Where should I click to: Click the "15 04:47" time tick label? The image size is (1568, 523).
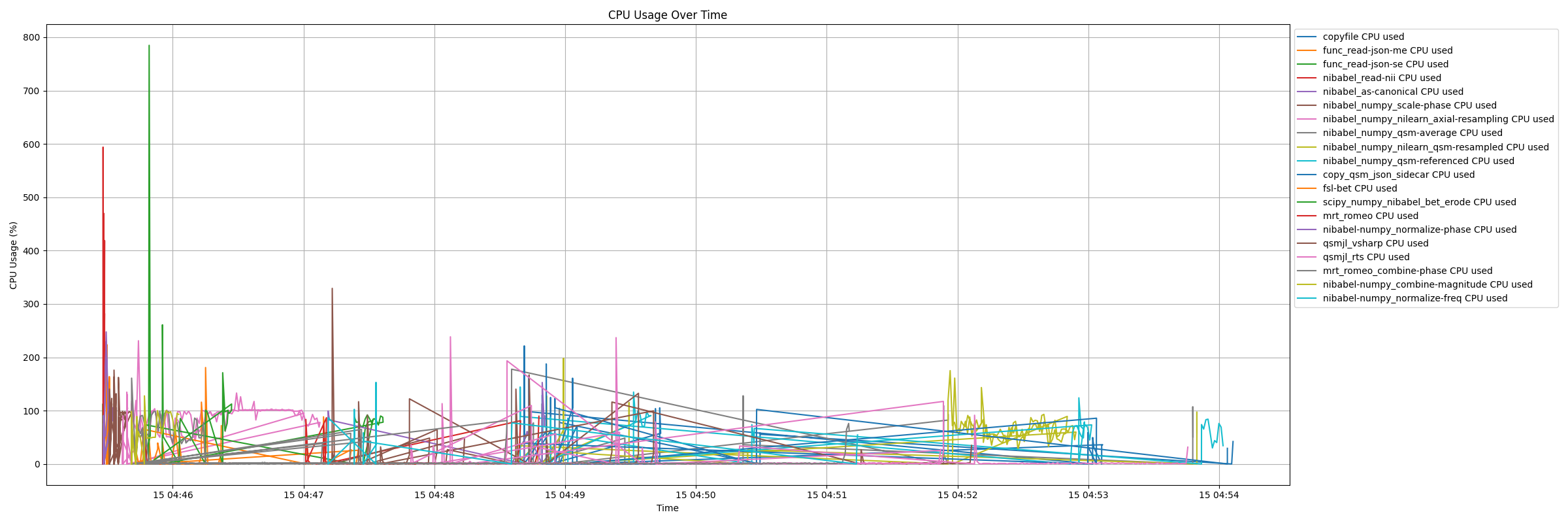click(x=304, y=495)
